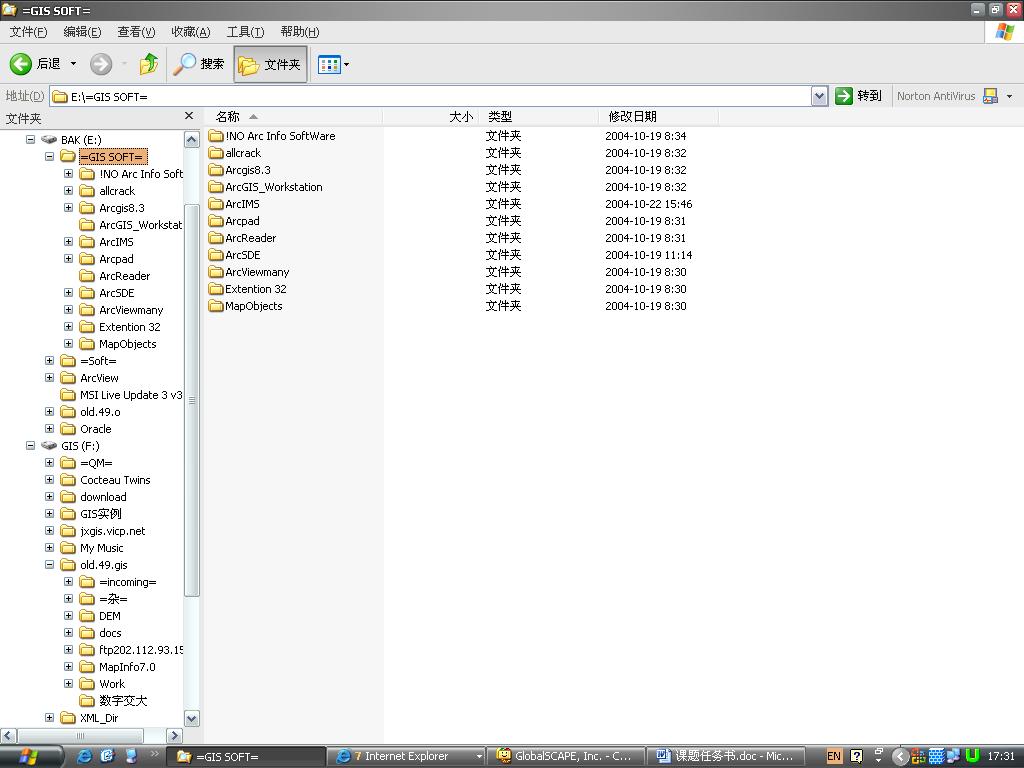Open the File (文件) menu

(28, 32)
